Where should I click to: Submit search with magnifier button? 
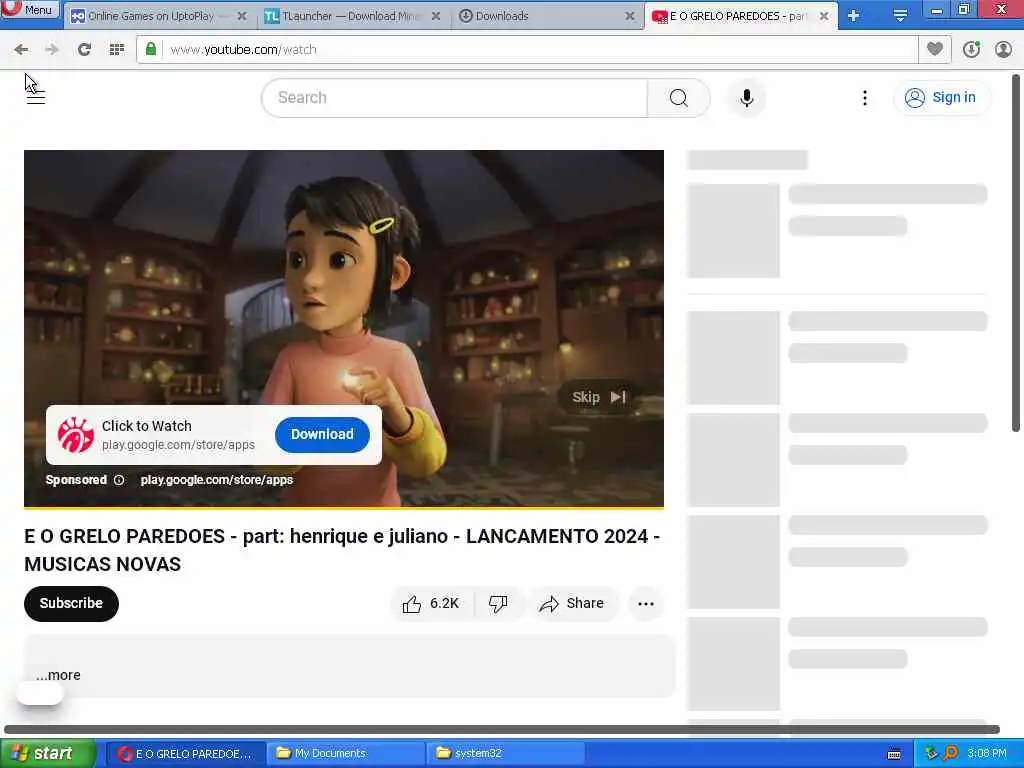[679, 98]
